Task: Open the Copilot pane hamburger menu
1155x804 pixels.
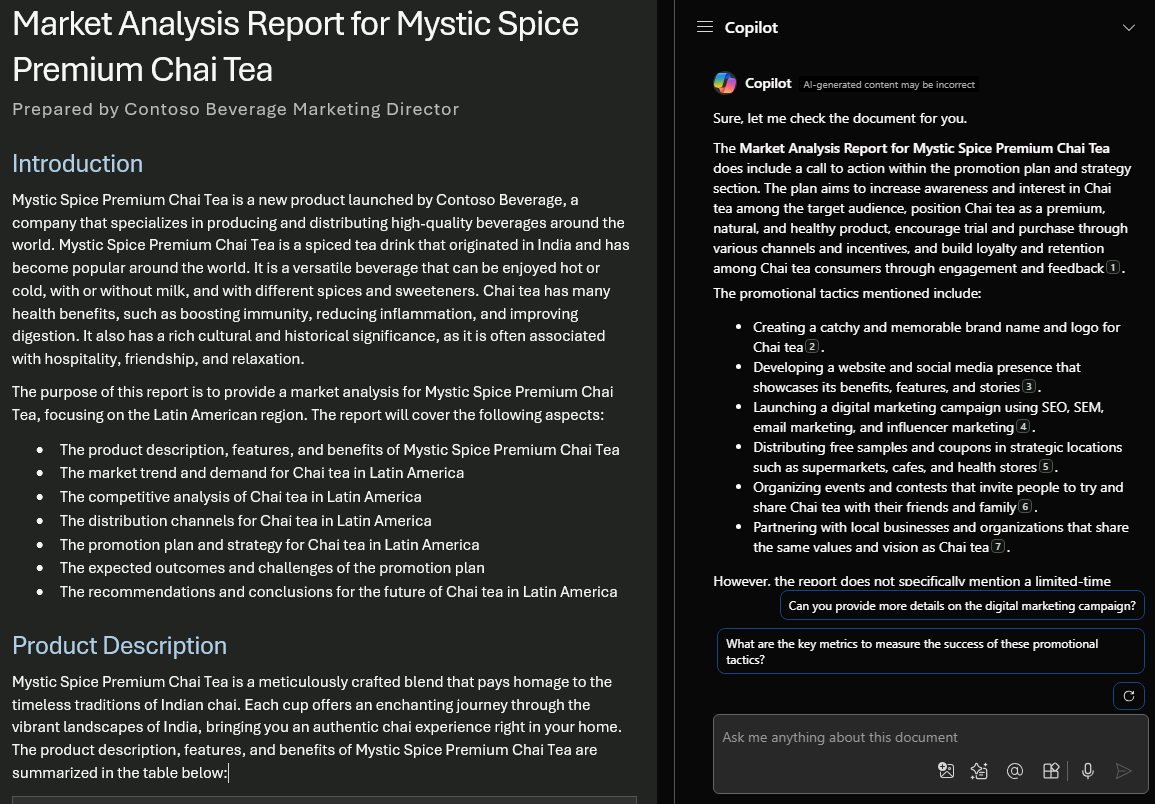Action: 704,27
